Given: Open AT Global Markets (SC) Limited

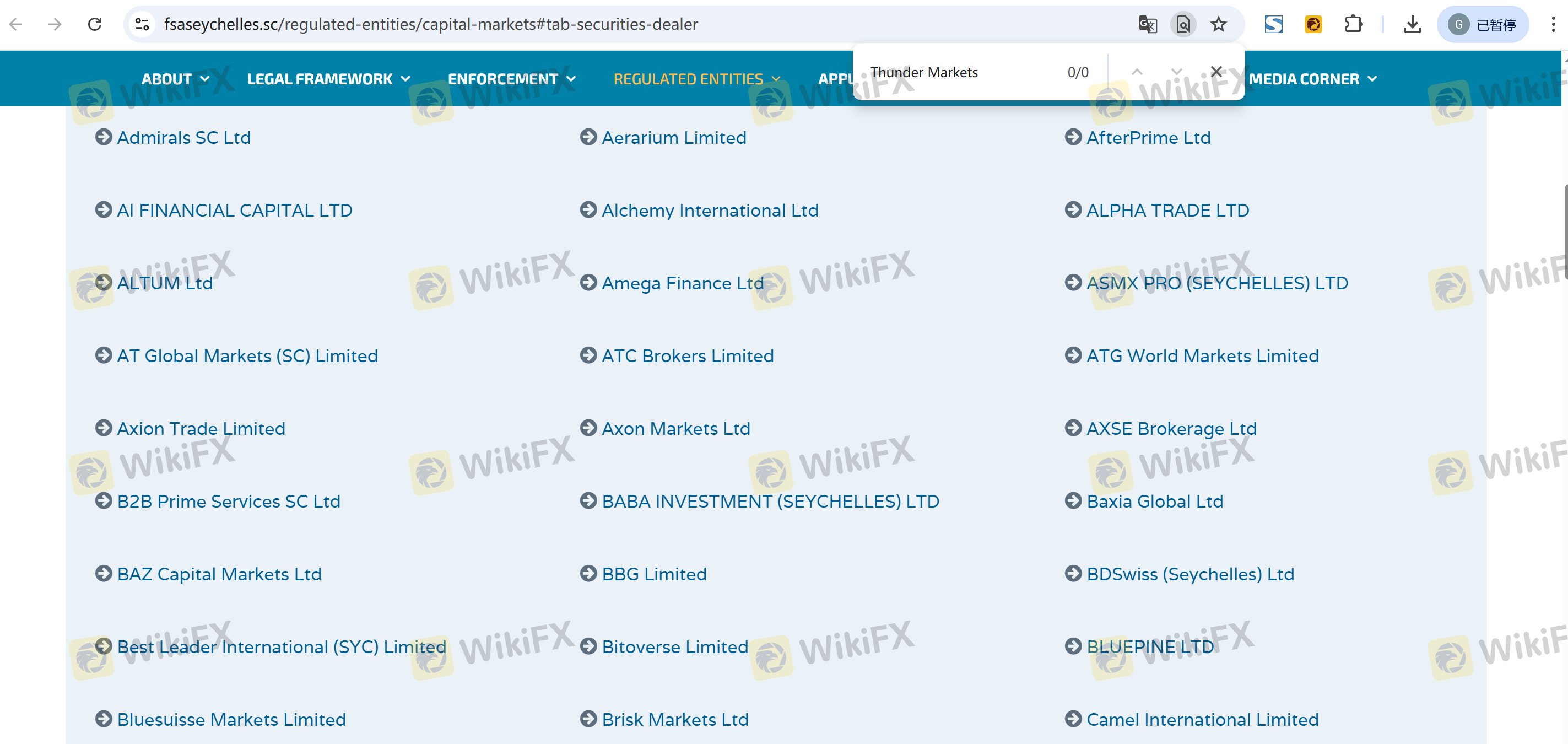Looking at the screenshot, I should [248, 356].
